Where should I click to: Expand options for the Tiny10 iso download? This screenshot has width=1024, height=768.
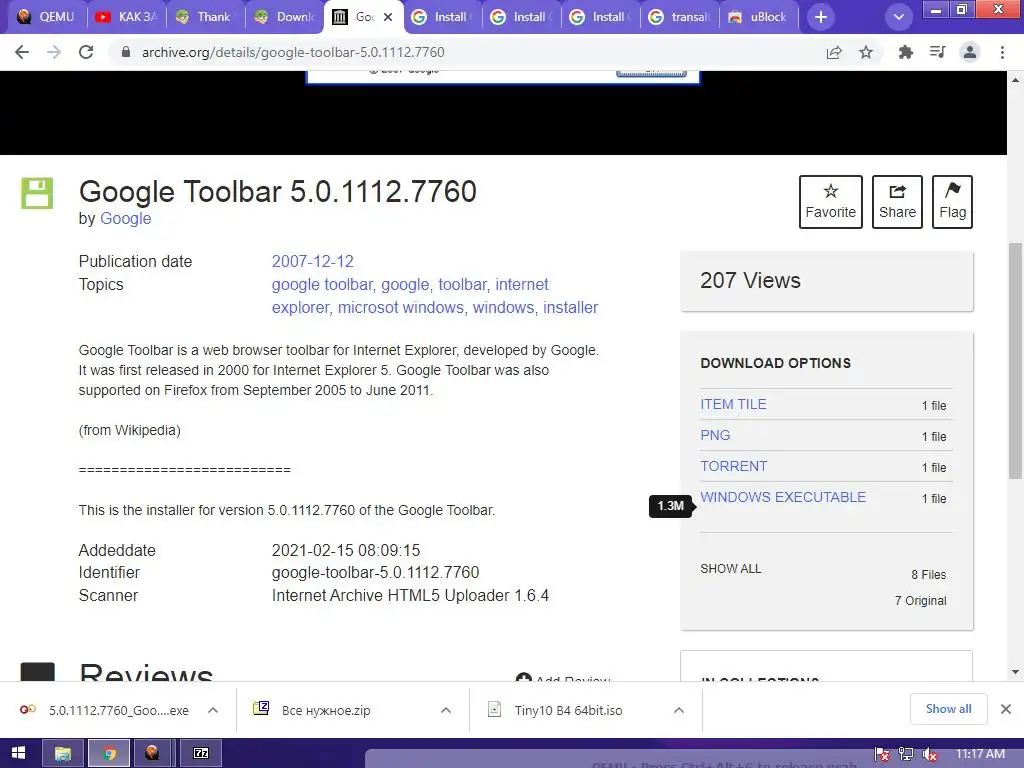click(x=679, y=710)
